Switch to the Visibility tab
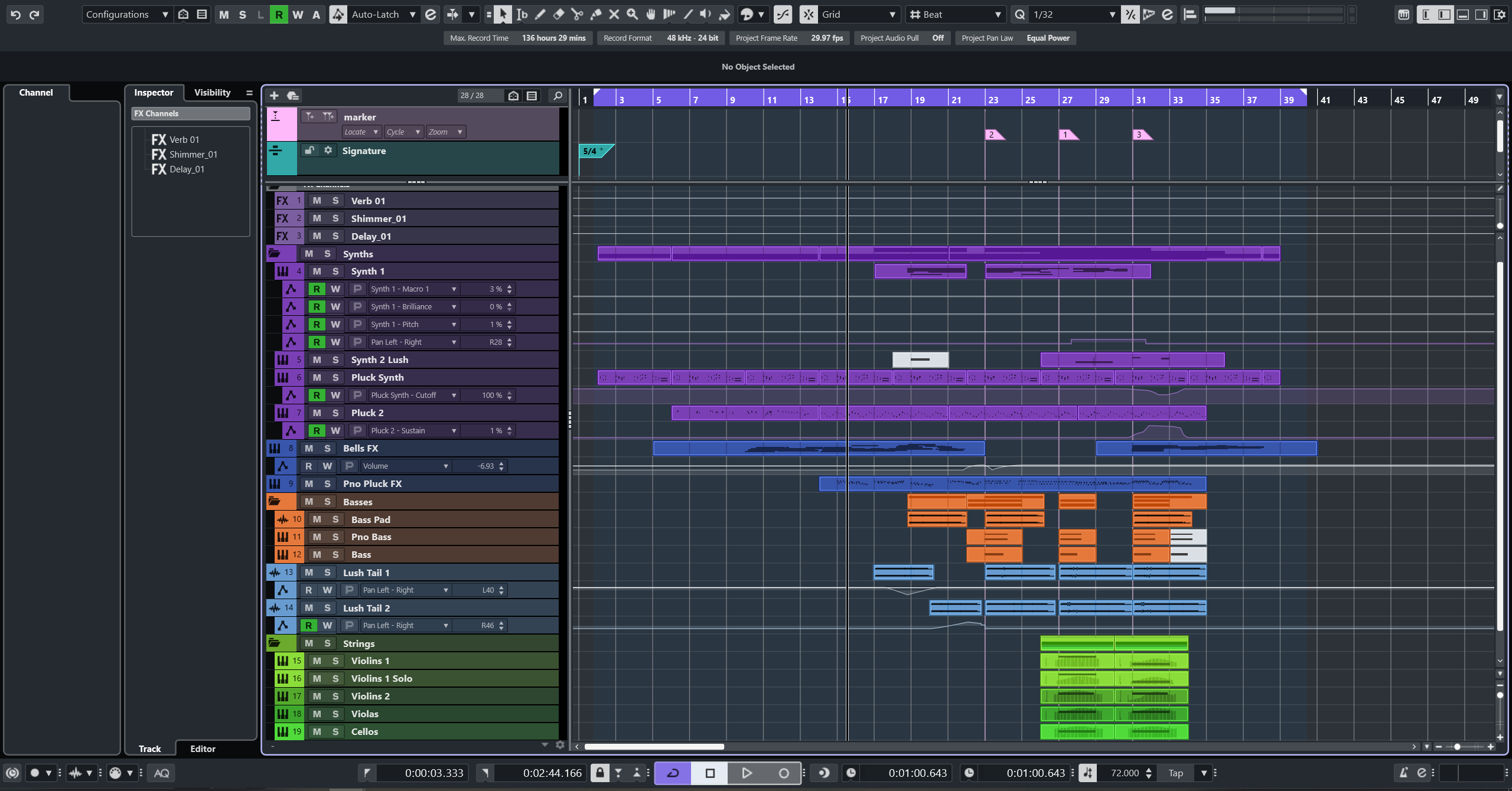The image size is (1512, 791). click(x=212, y=93)
